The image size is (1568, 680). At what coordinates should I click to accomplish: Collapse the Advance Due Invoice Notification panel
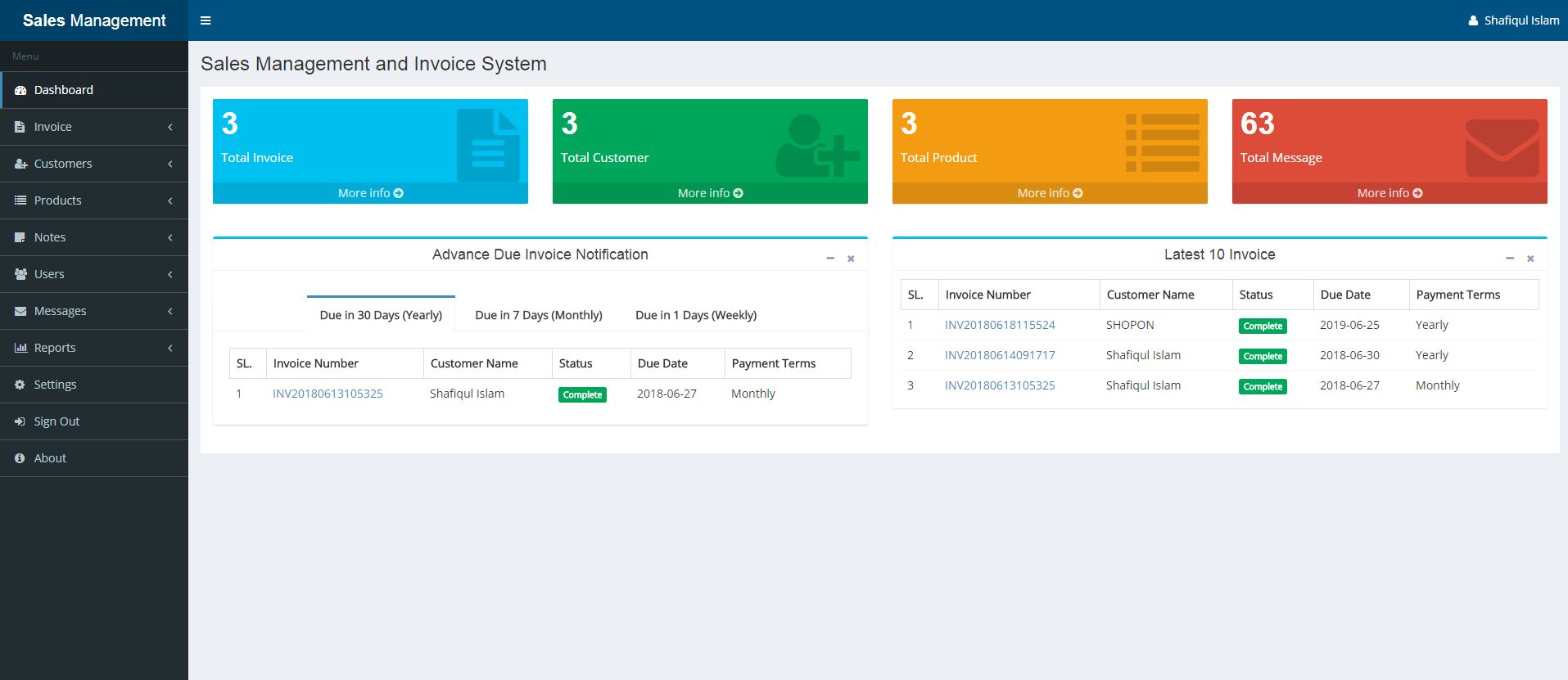(830, 259)
